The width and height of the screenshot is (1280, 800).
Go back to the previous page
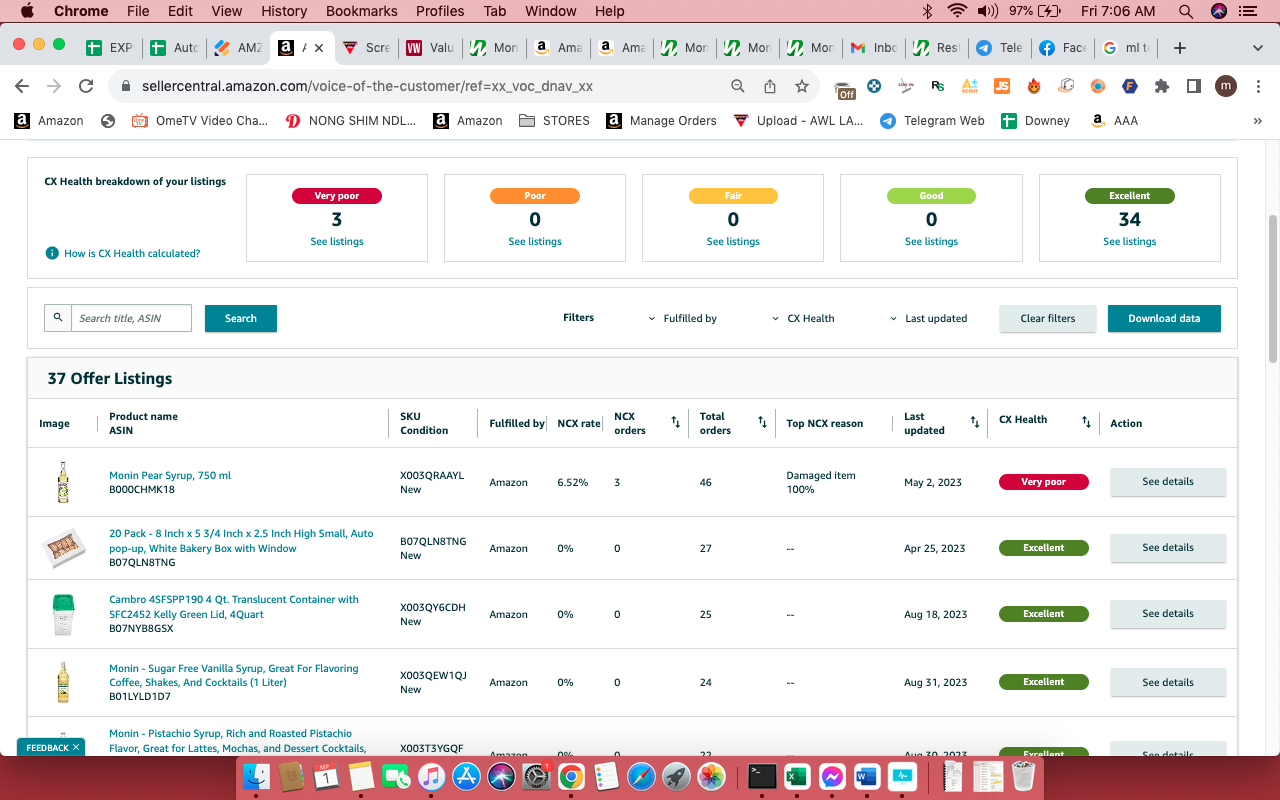point(22,86)
